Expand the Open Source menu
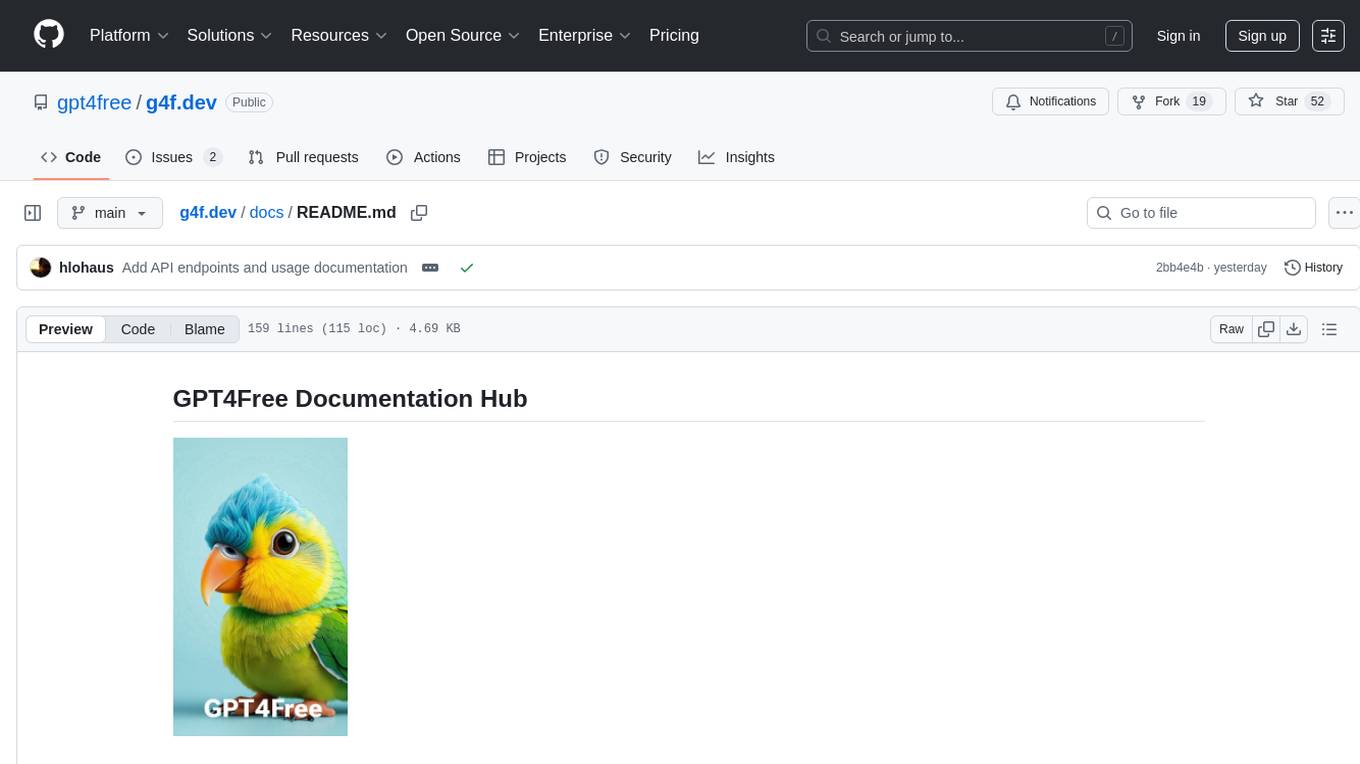The image size is (1360, 764). pos(463,35)
